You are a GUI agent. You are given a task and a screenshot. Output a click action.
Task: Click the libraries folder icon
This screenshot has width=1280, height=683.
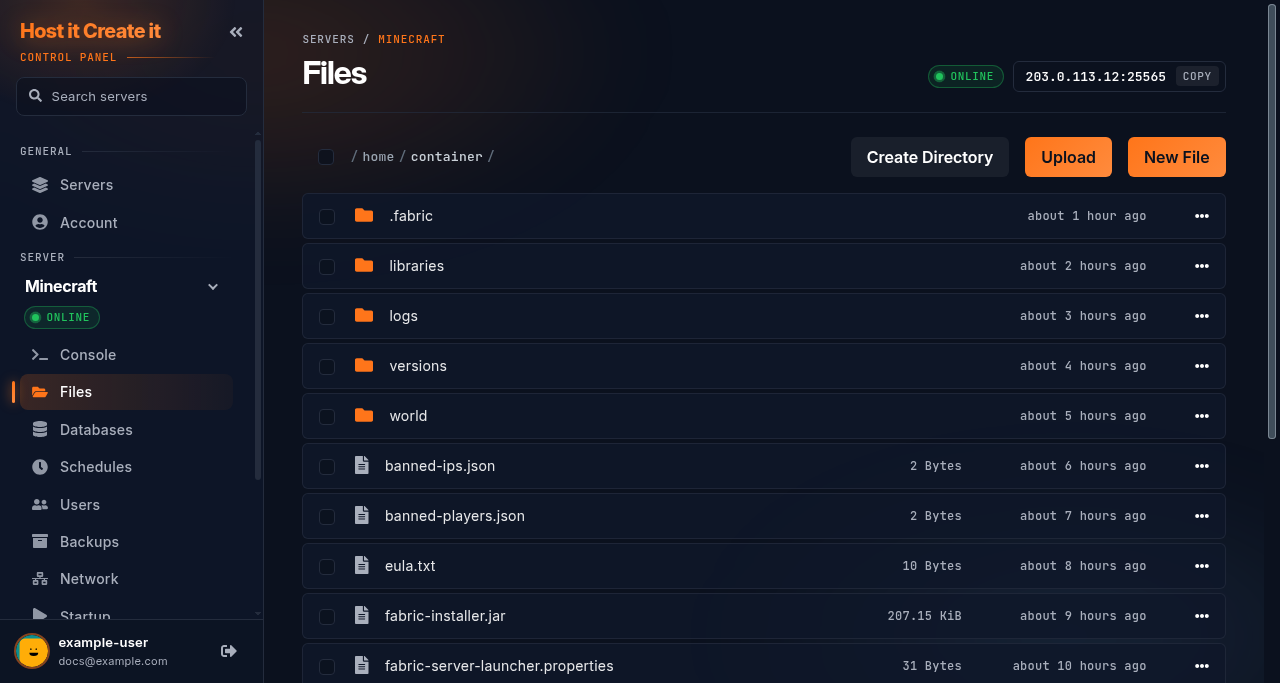[364, 265]
